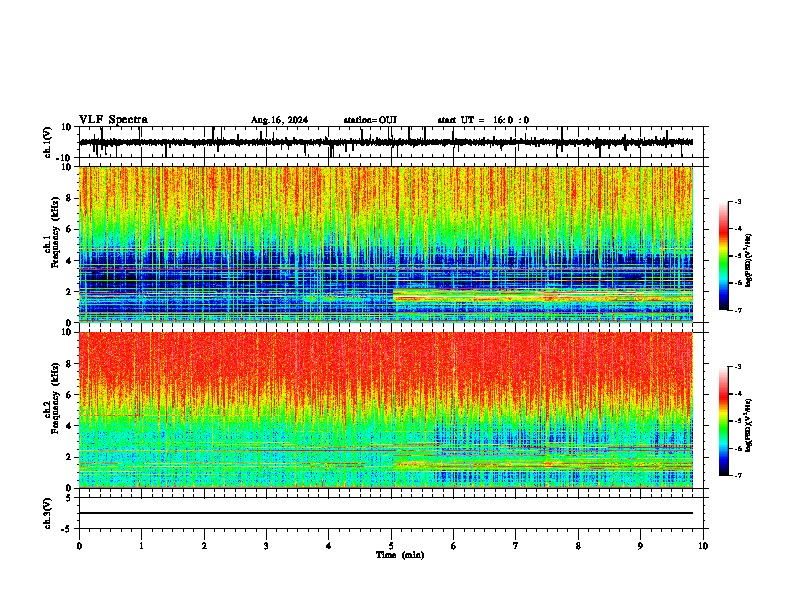Click the "-3" value on ch.1 color bar
The width and height of the screenshot is (792, 612).
737,201
